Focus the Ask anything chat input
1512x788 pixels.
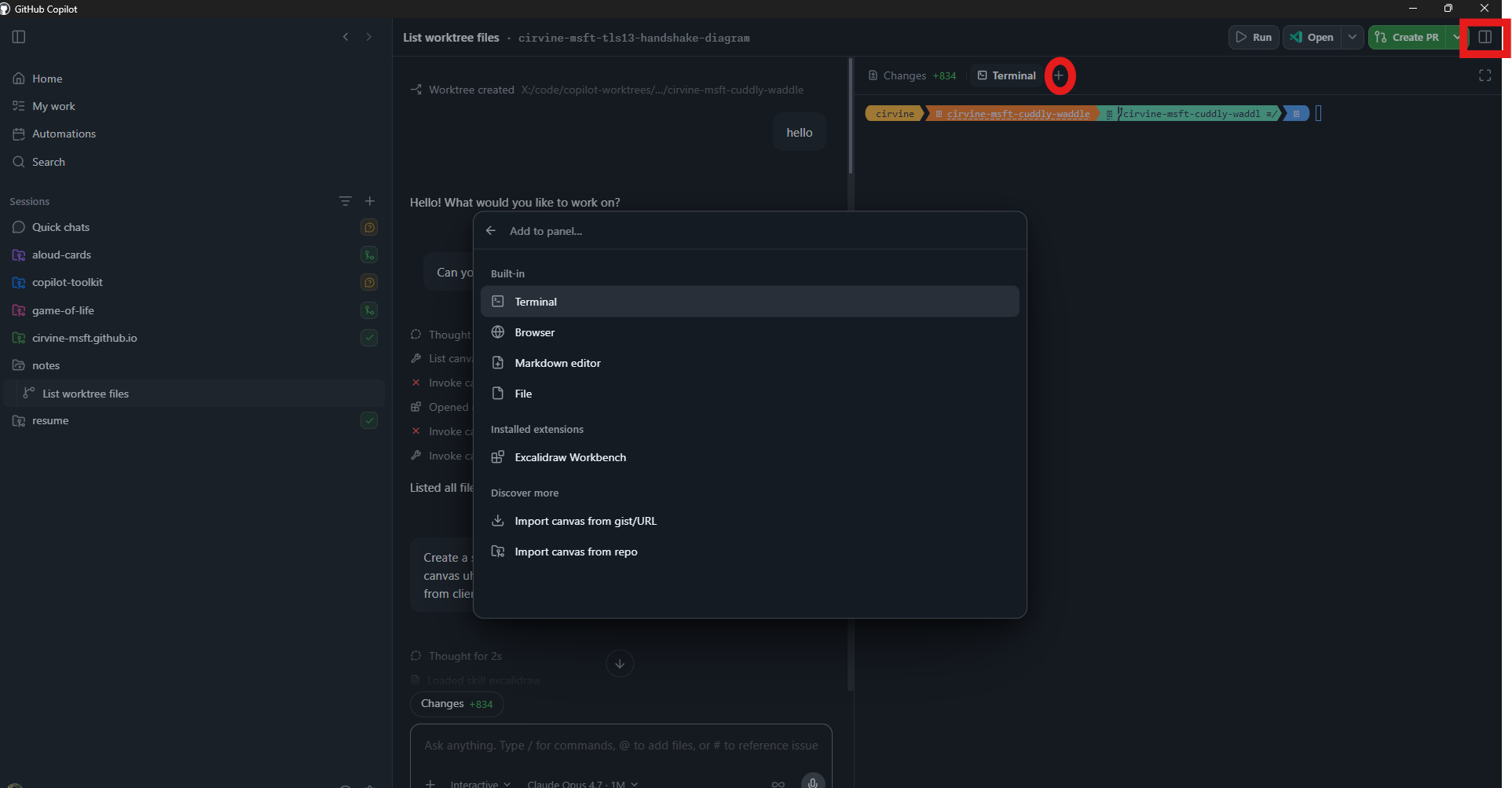tap(621, 746)
